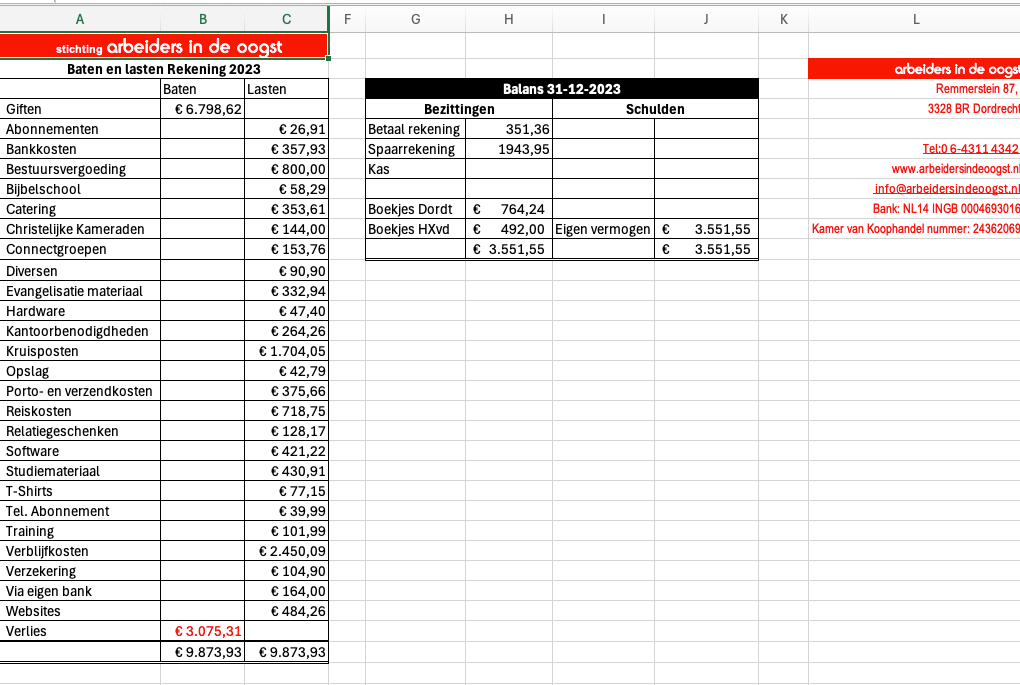Select the € 357,93 Bankkosten amount
The image size is (1020, 685).
pos(287,150)
